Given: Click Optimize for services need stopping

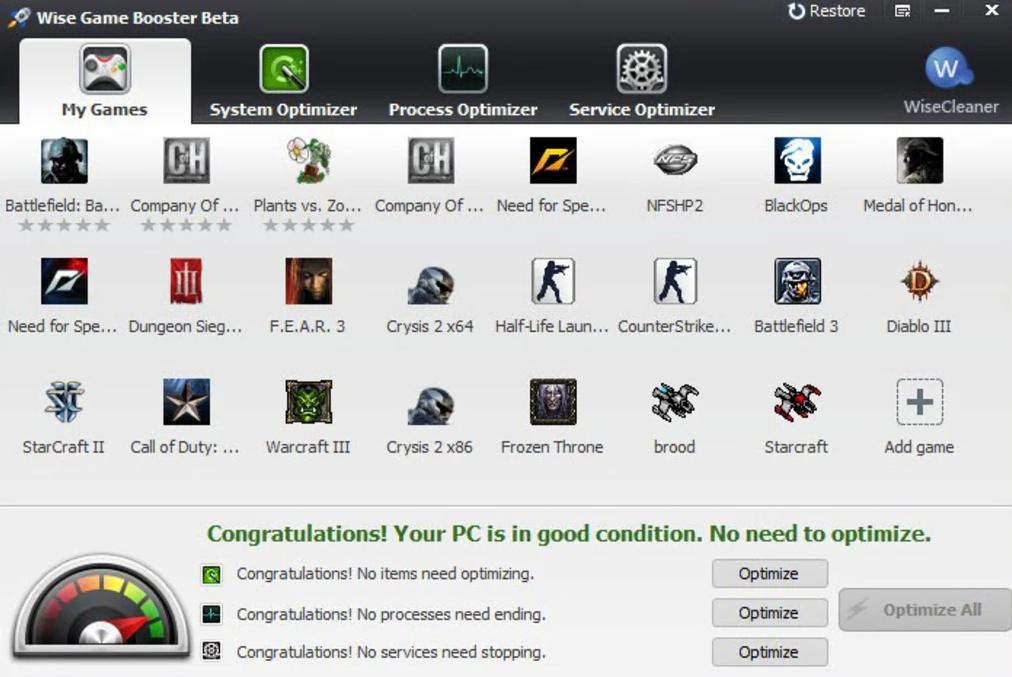Looking at the screenshot, I should (769, 652).
